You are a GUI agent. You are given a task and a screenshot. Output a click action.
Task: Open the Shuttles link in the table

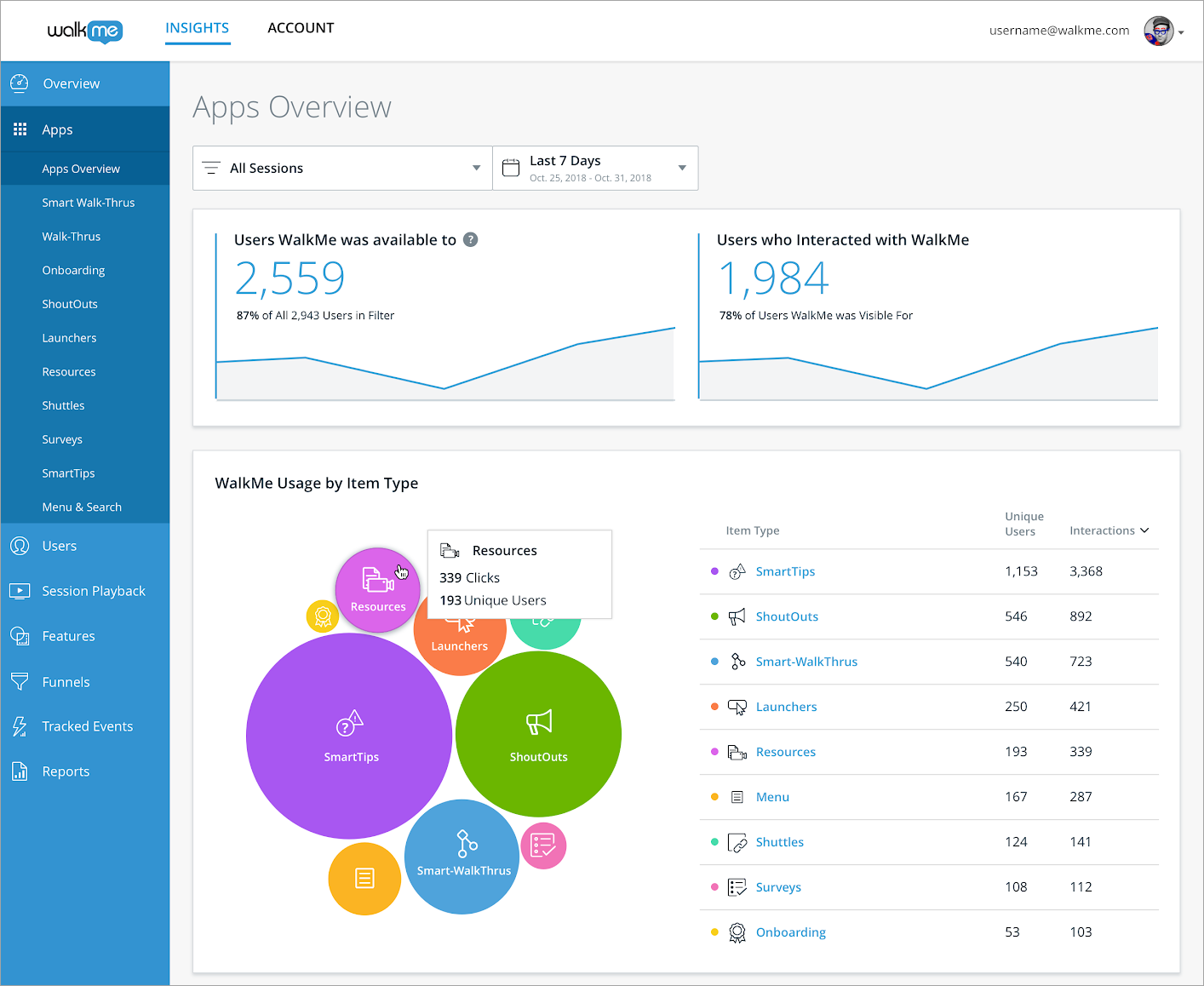[x=779, y=842]
